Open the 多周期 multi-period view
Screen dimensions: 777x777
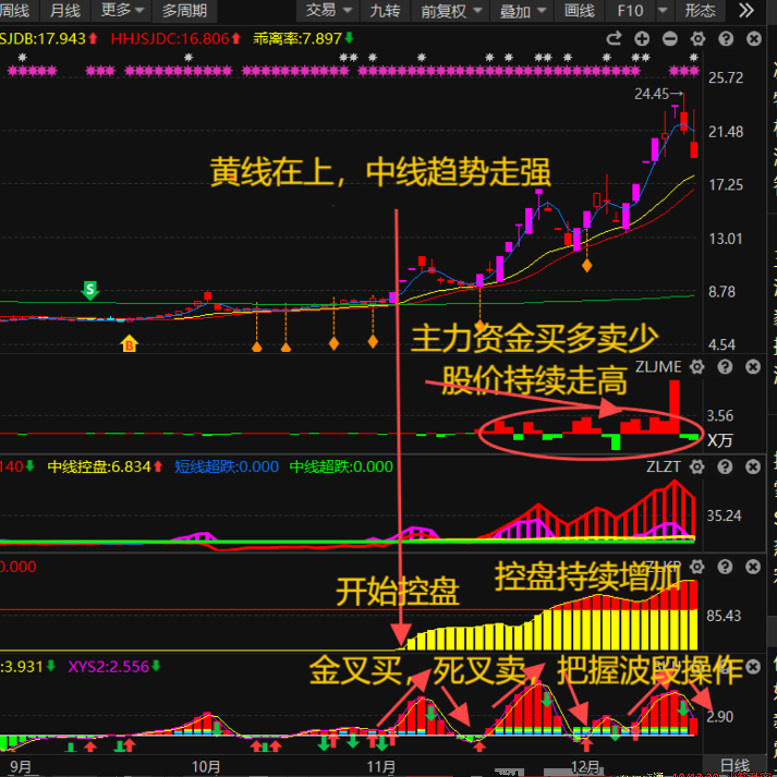[x=184, y=10]
